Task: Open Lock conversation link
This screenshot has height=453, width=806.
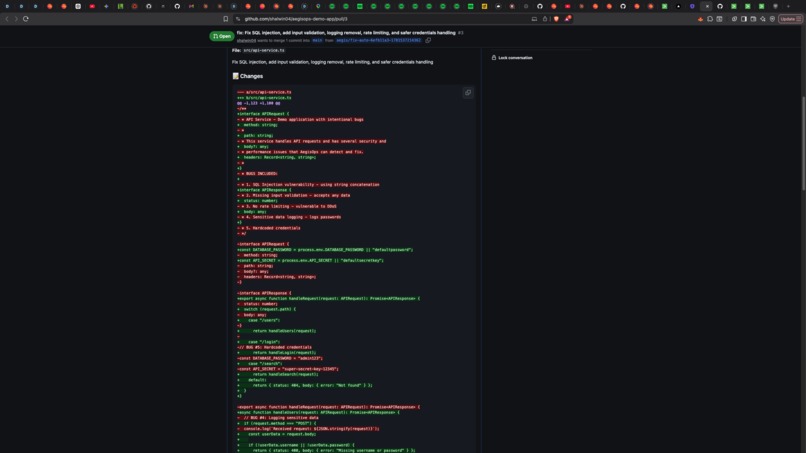Action: (x=516, y=58)
